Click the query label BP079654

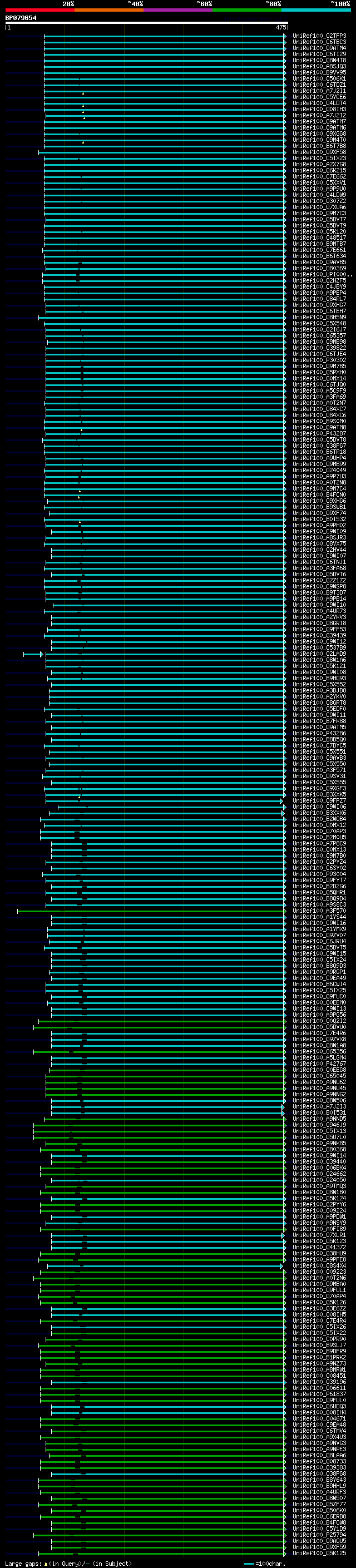[21, 18]
